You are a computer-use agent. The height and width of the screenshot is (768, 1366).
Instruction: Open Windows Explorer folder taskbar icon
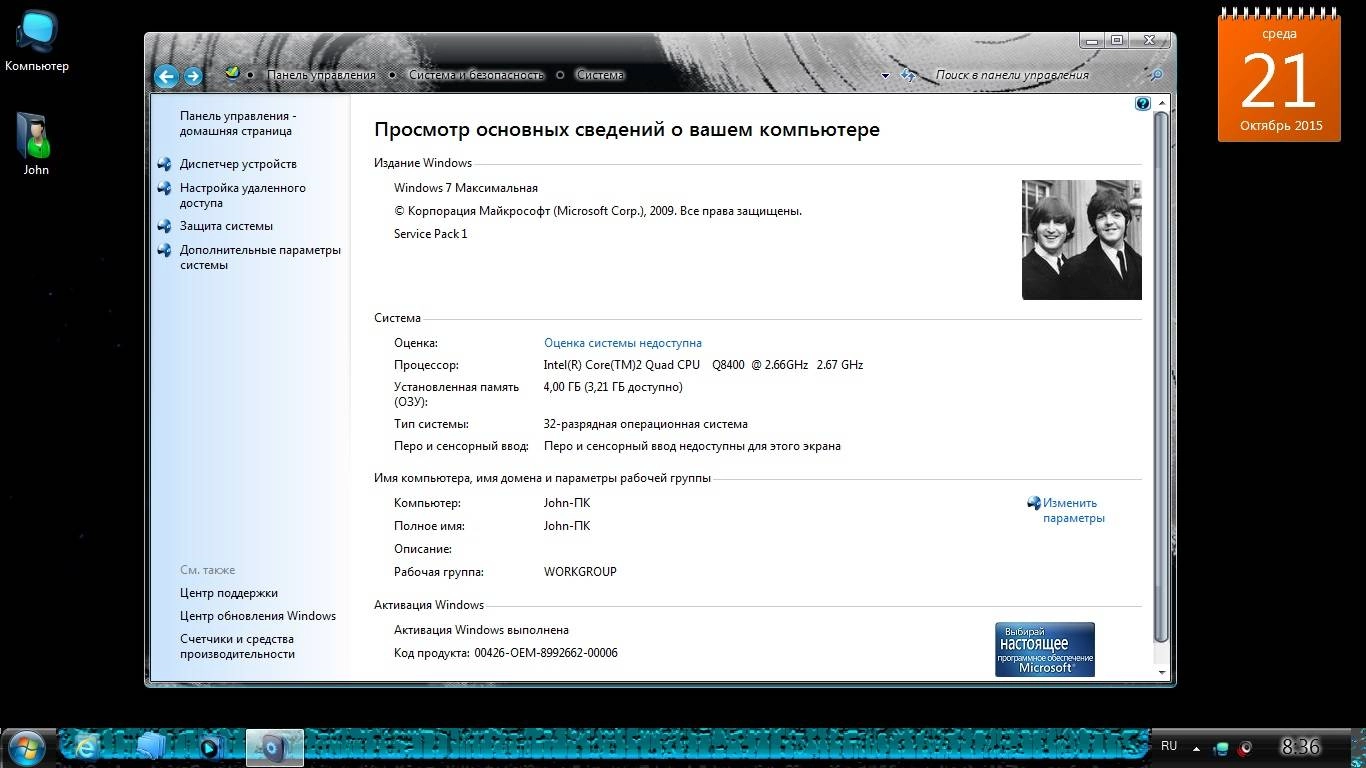pyautogui.click(x=150, y=746)
